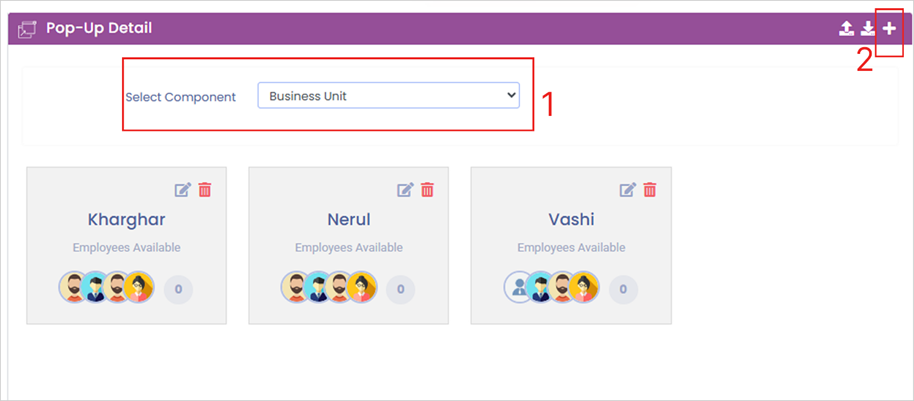914x401 pixels.
Task: Edit the Nerul business unit
Action: pos(405,190)
